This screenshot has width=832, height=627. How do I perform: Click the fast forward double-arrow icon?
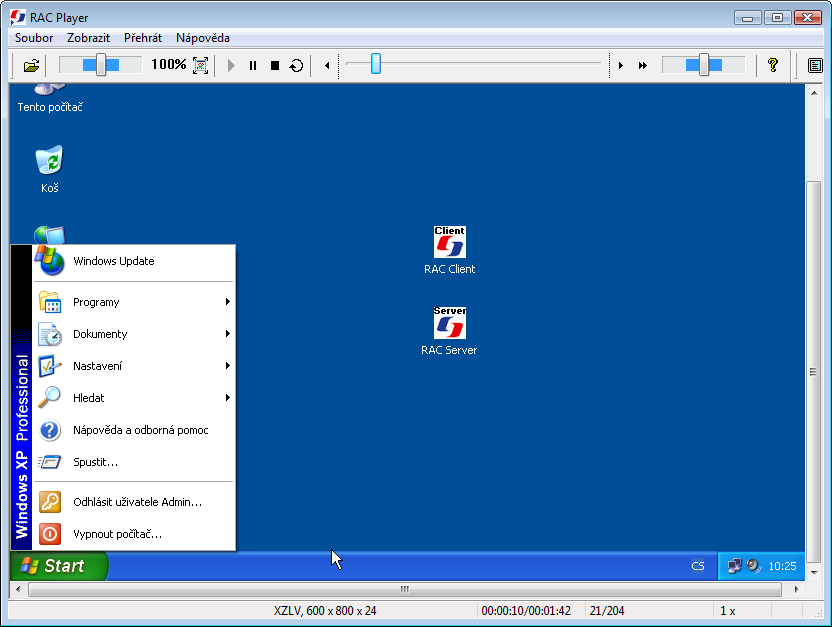tap(643, 65)
